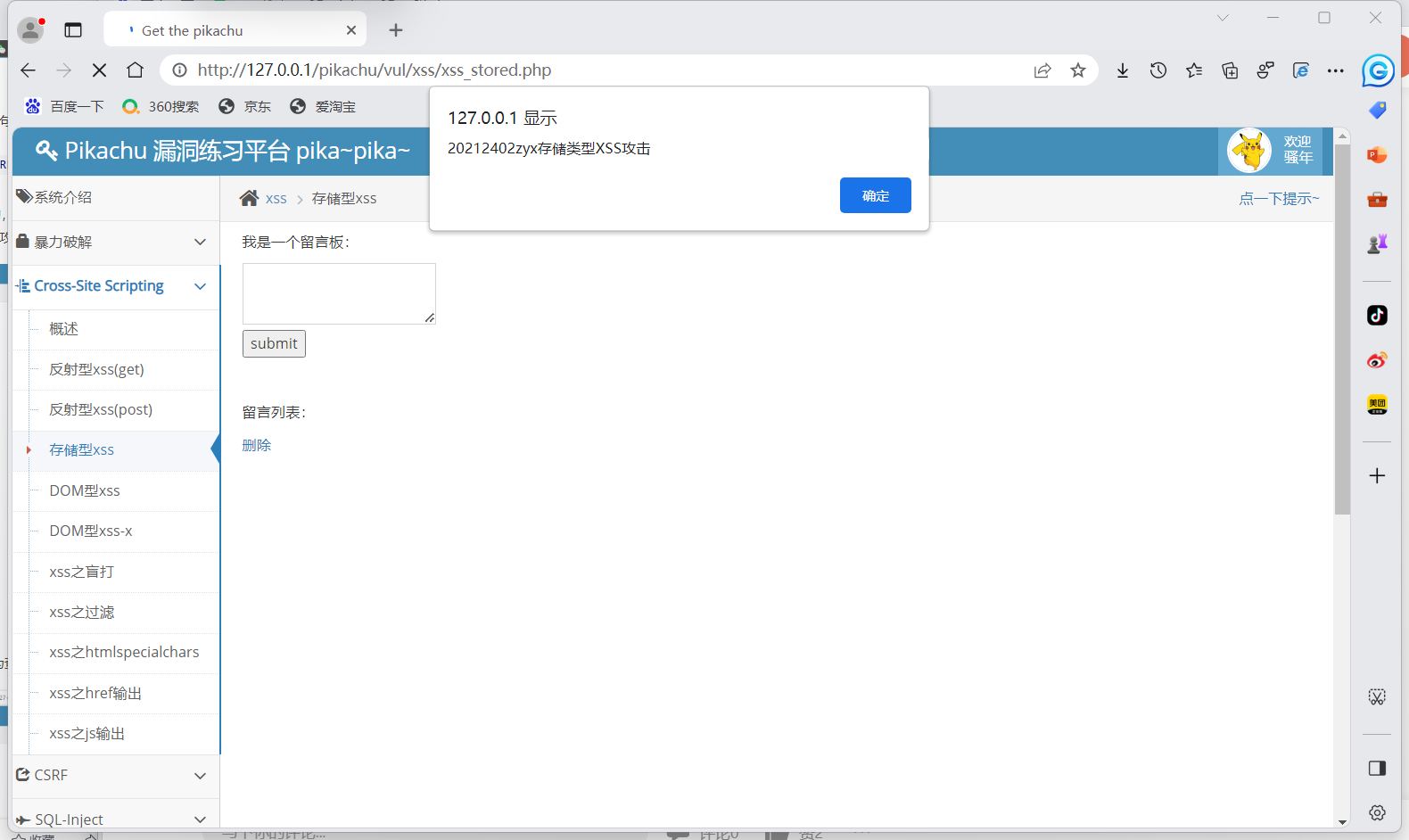Open TikTok in the sidebar

(1378, 315)
